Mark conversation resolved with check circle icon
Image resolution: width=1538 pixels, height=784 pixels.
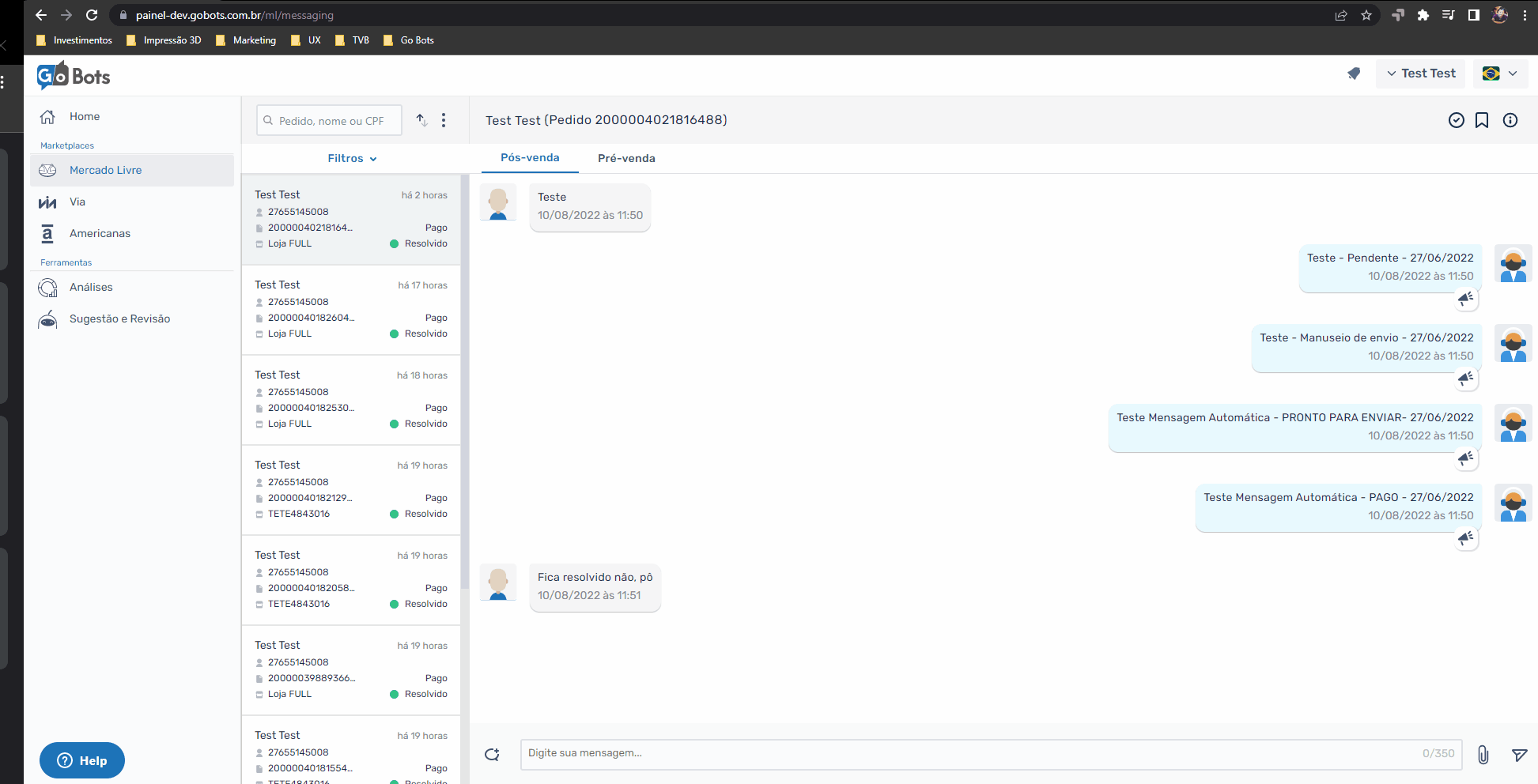coord(1457,120)
